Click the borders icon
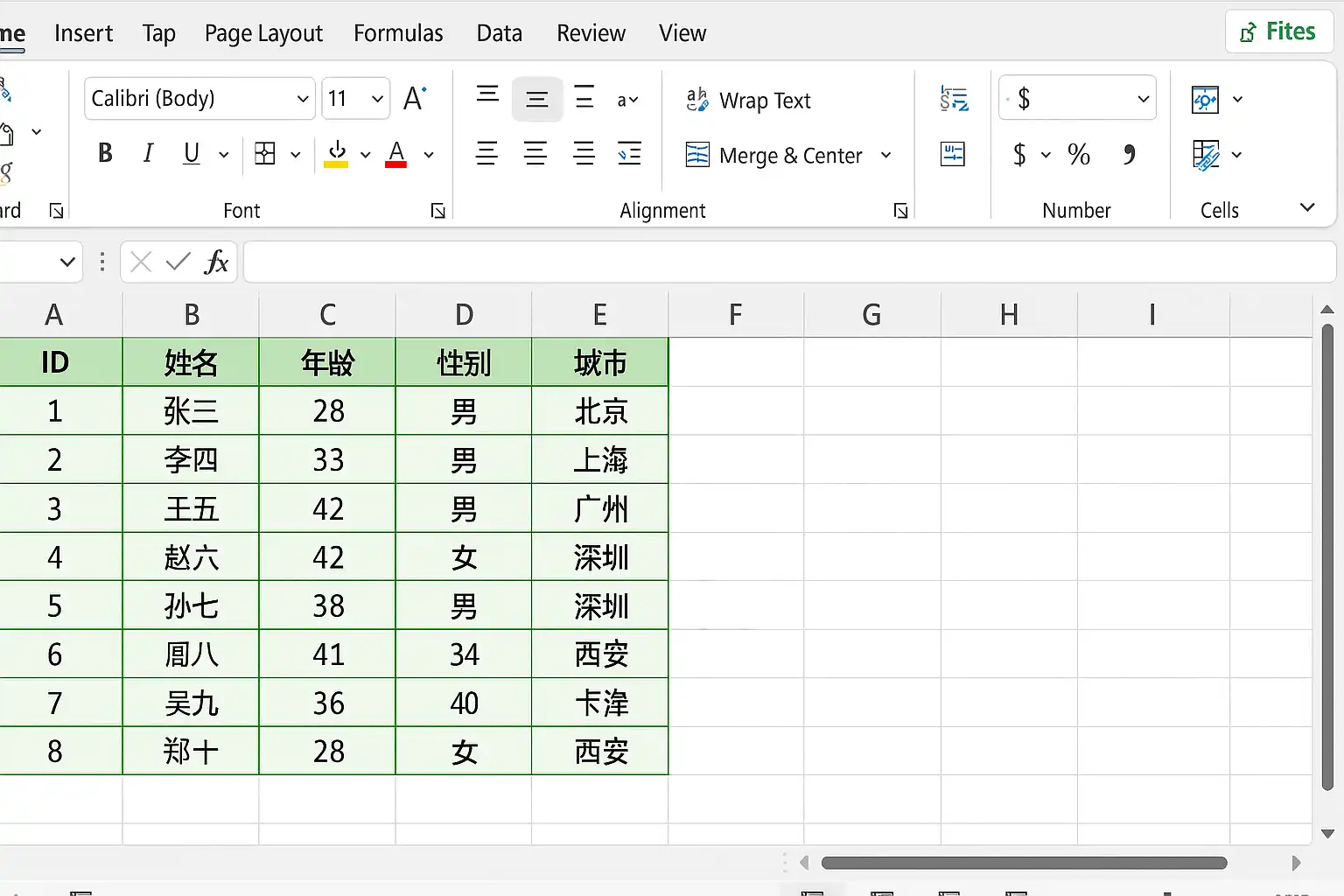The height and width of the screenshot is (896, 1344). tap(265, 154)
